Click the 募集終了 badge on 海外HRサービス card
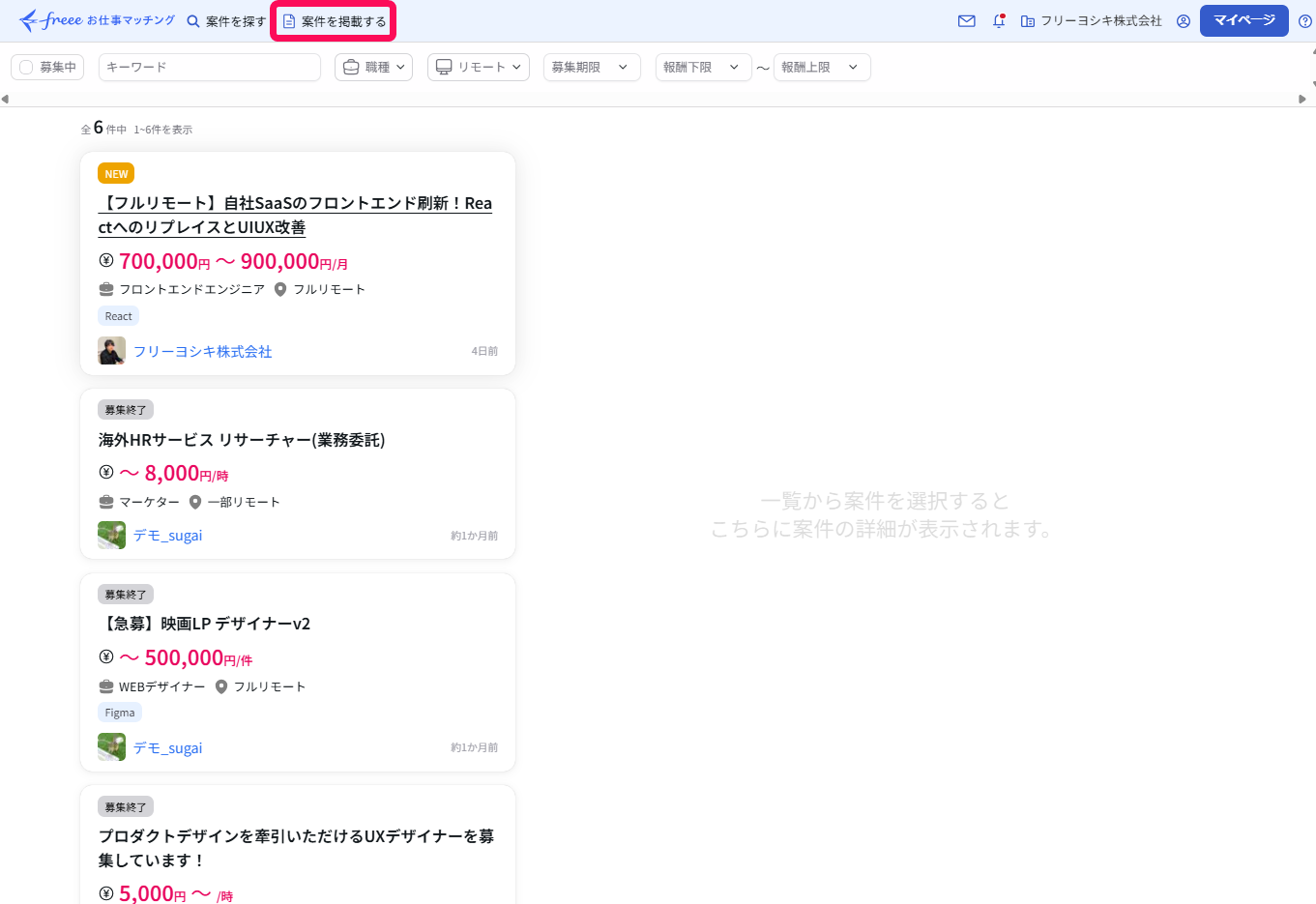 126,410
